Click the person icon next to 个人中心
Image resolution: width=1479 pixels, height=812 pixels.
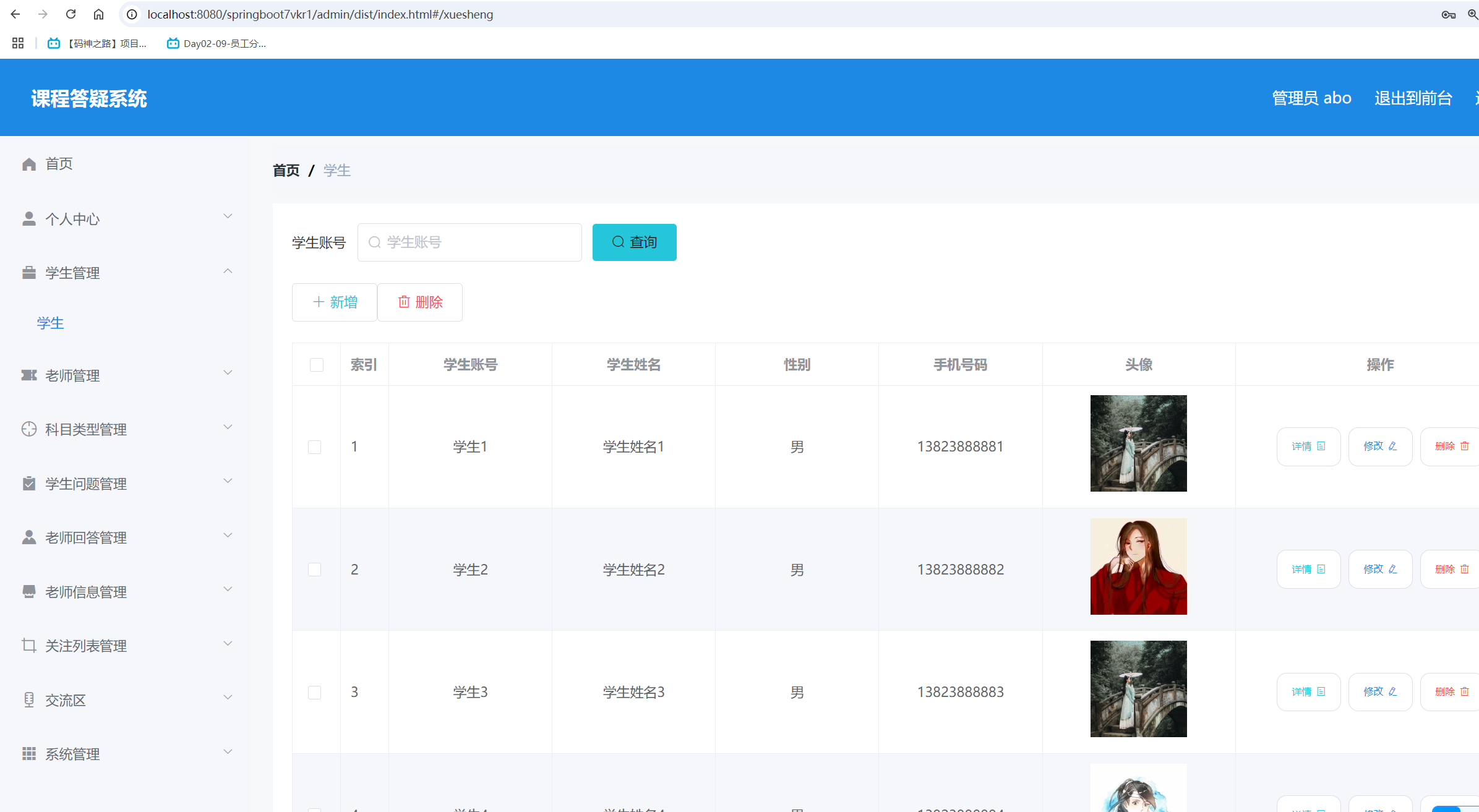[x=29, y=219]
